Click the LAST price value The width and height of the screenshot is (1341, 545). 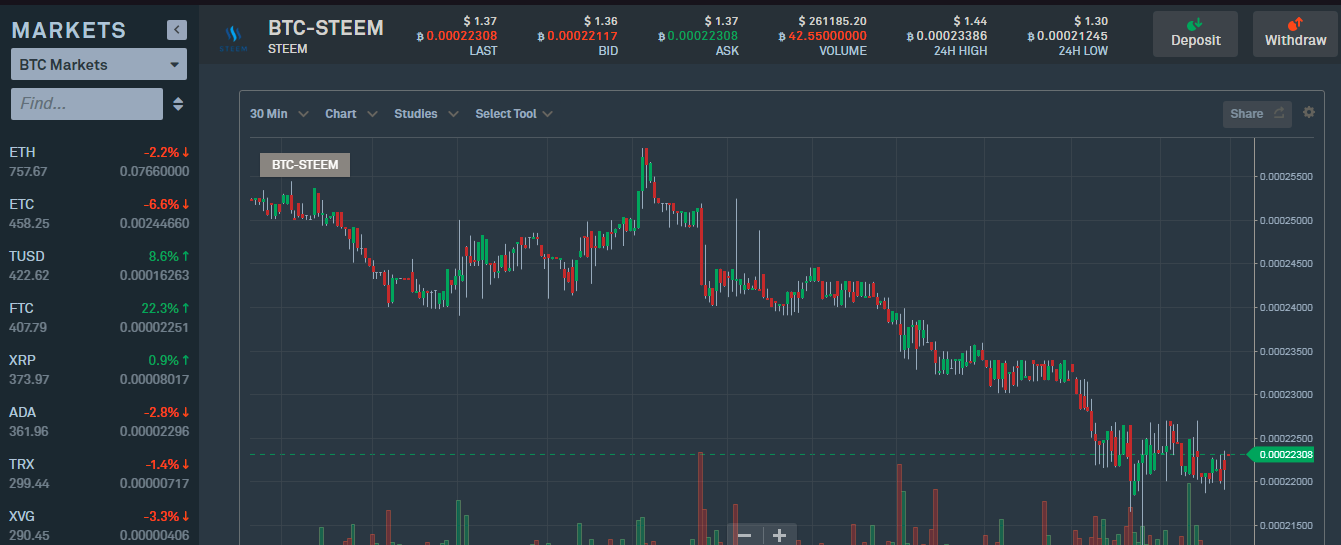tap(456, 36)
